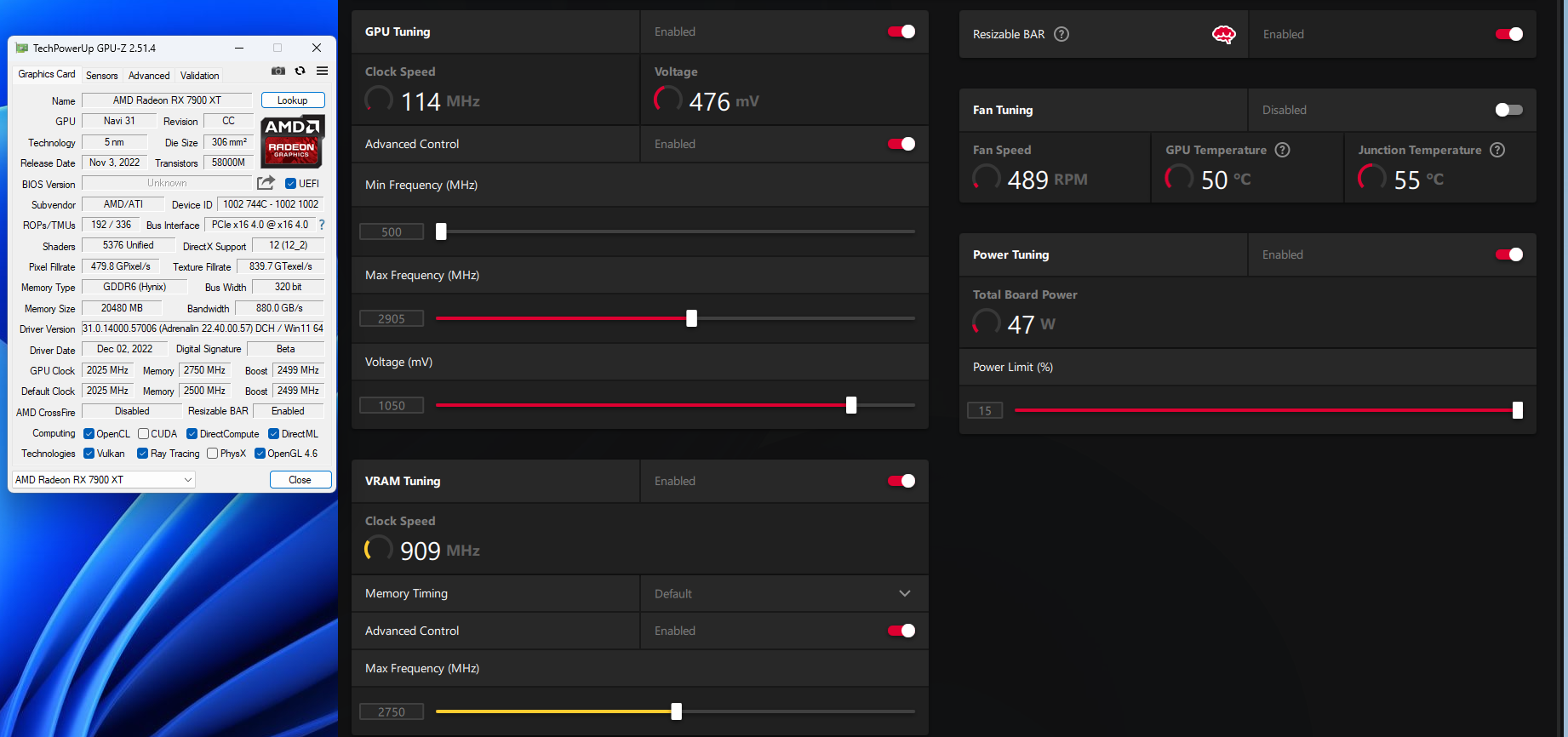
Task: Click the Lookup button
Action: pos(293,100)
